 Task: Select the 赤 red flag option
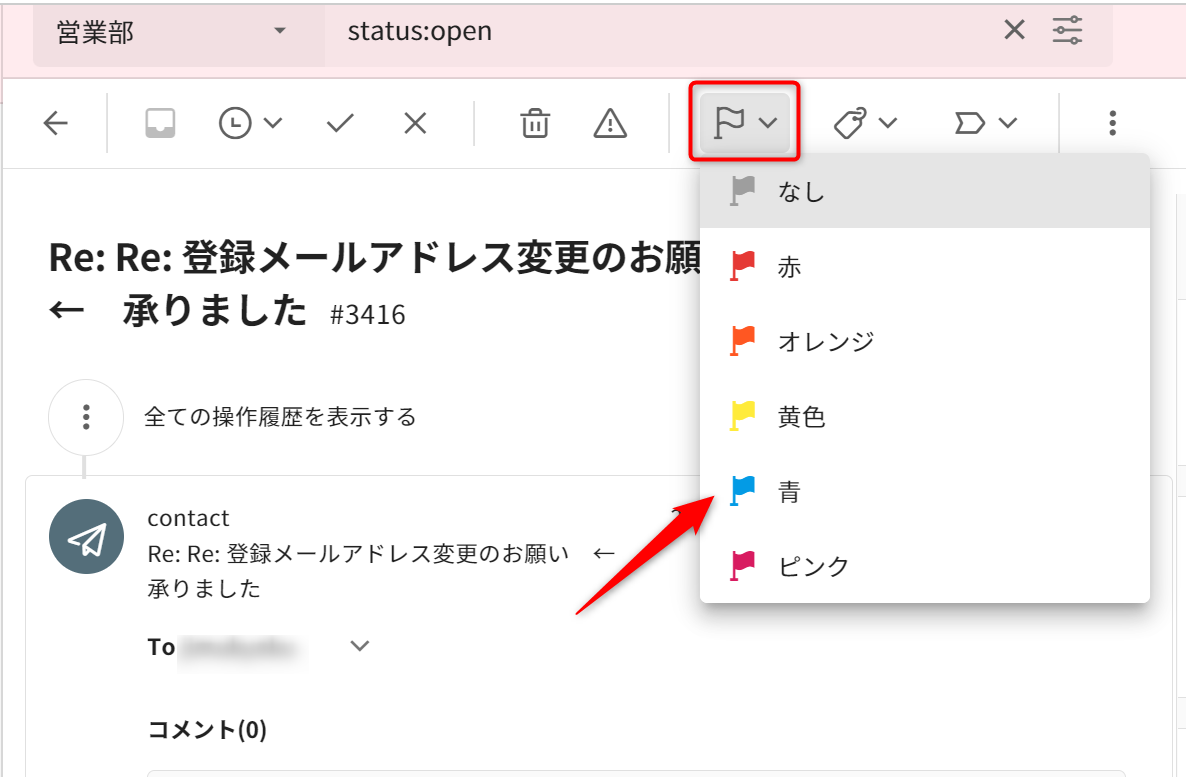[790, 266]
